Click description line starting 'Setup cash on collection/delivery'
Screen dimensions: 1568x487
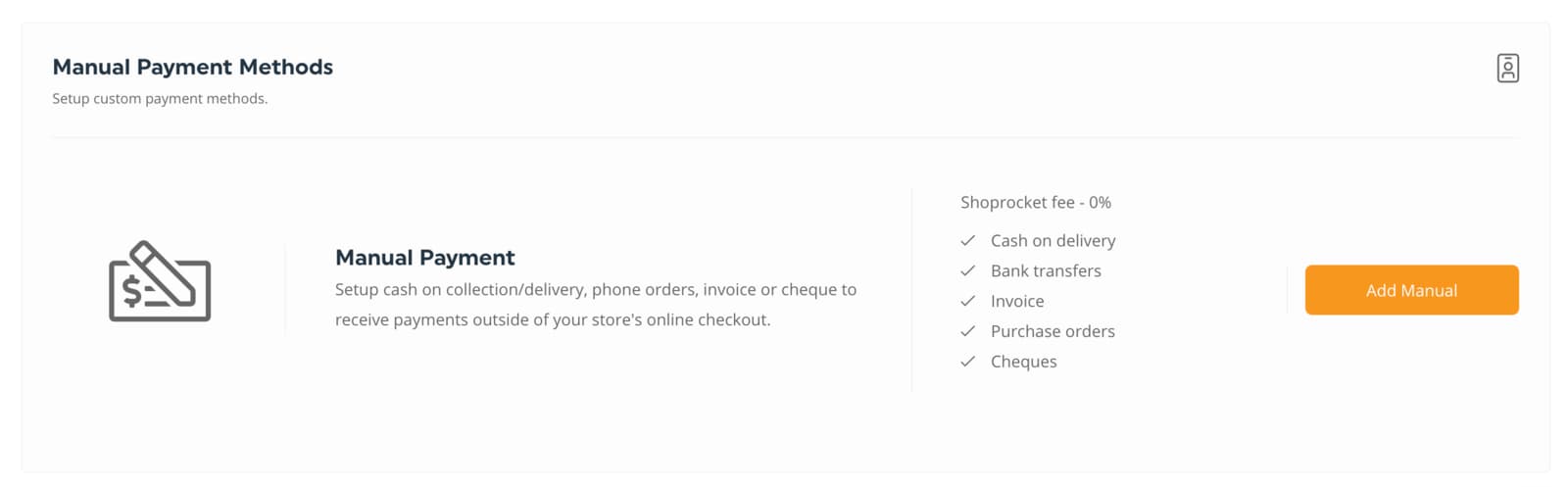pos(596,290)
